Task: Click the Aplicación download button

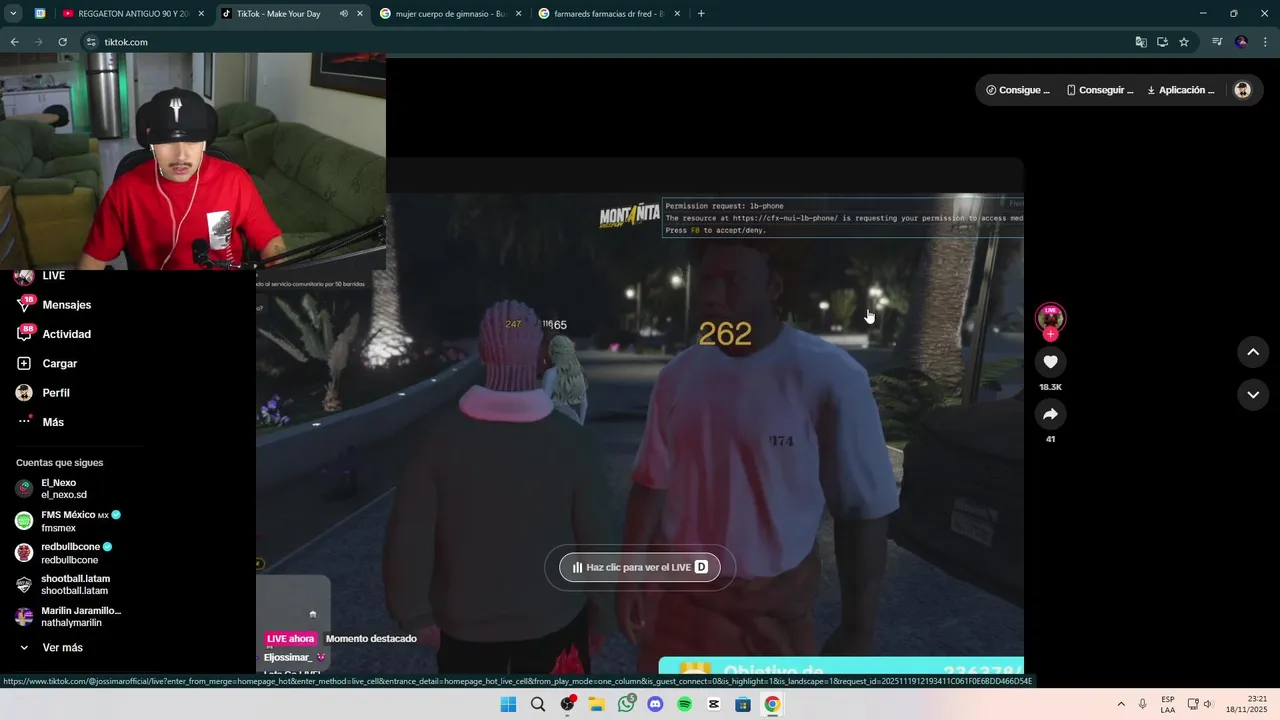Action: pyautogui.click(x=1181, y=90)
